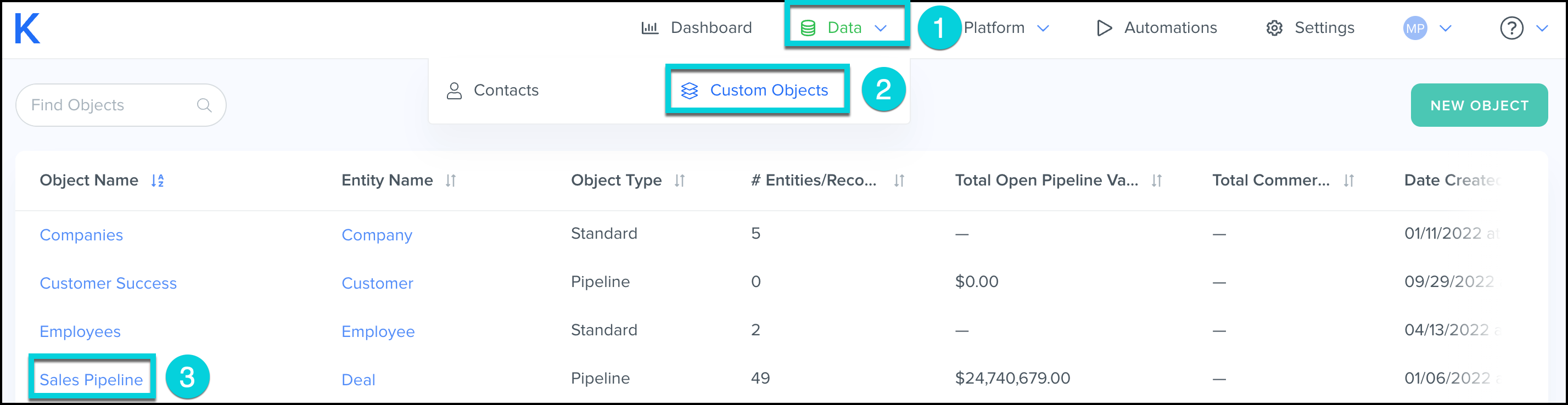The image size is (1568, 405).
Task: Sort by Entity Name column icon
Action: coord(450,181)
